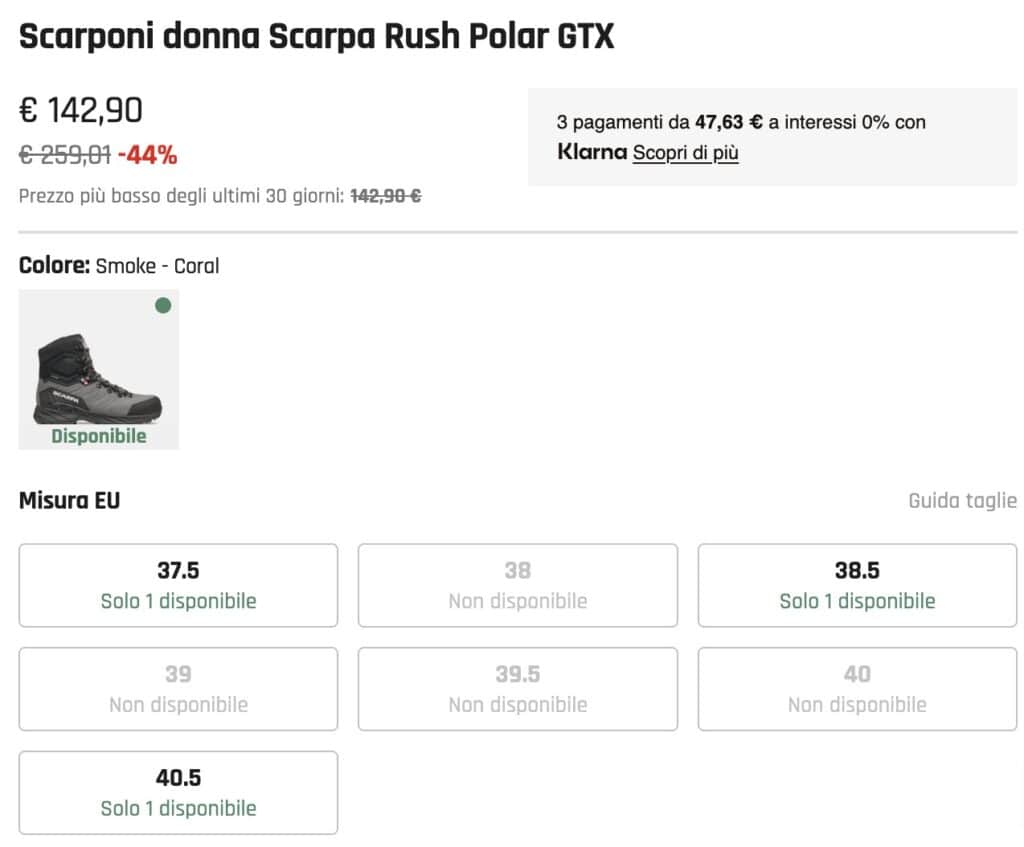Viewport: 1024px width, 847px height.
Task: Click the unavailable size 39.5 option
Action: pos(517,689)
